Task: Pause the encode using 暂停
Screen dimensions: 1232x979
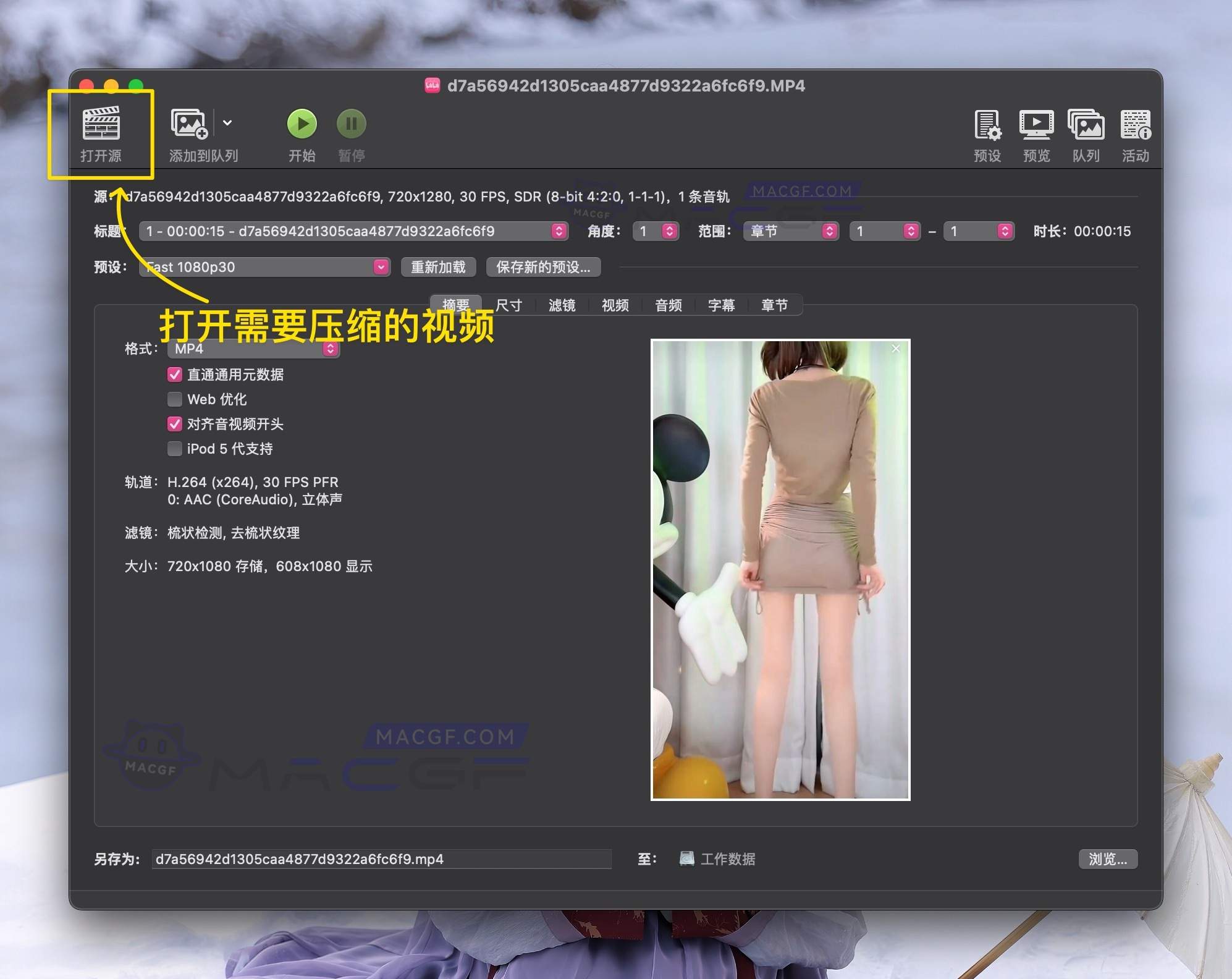Action: (351, 123)
